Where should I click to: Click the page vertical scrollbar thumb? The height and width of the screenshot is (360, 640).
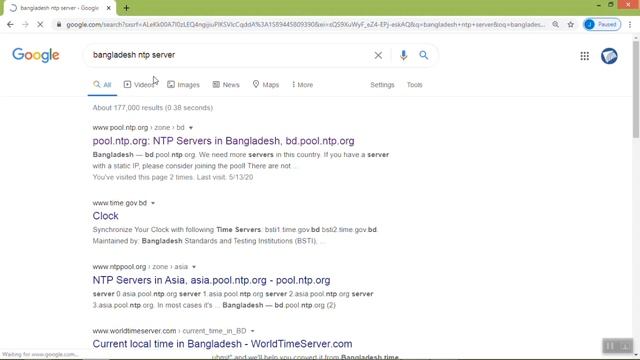[636, 89]
